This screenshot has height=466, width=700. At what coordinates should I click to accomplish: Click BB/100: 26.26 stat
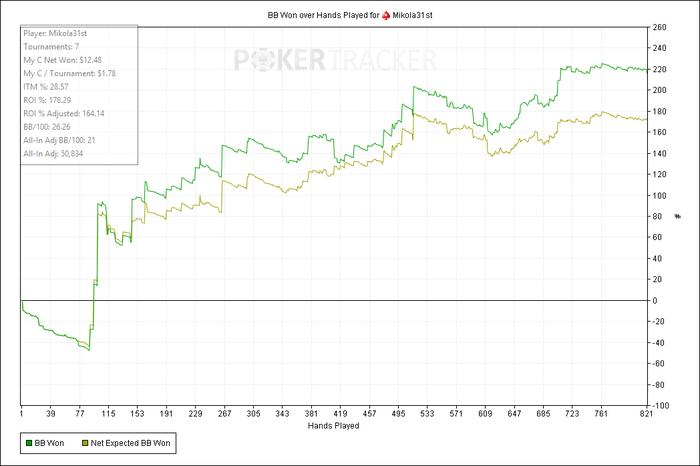47,127
